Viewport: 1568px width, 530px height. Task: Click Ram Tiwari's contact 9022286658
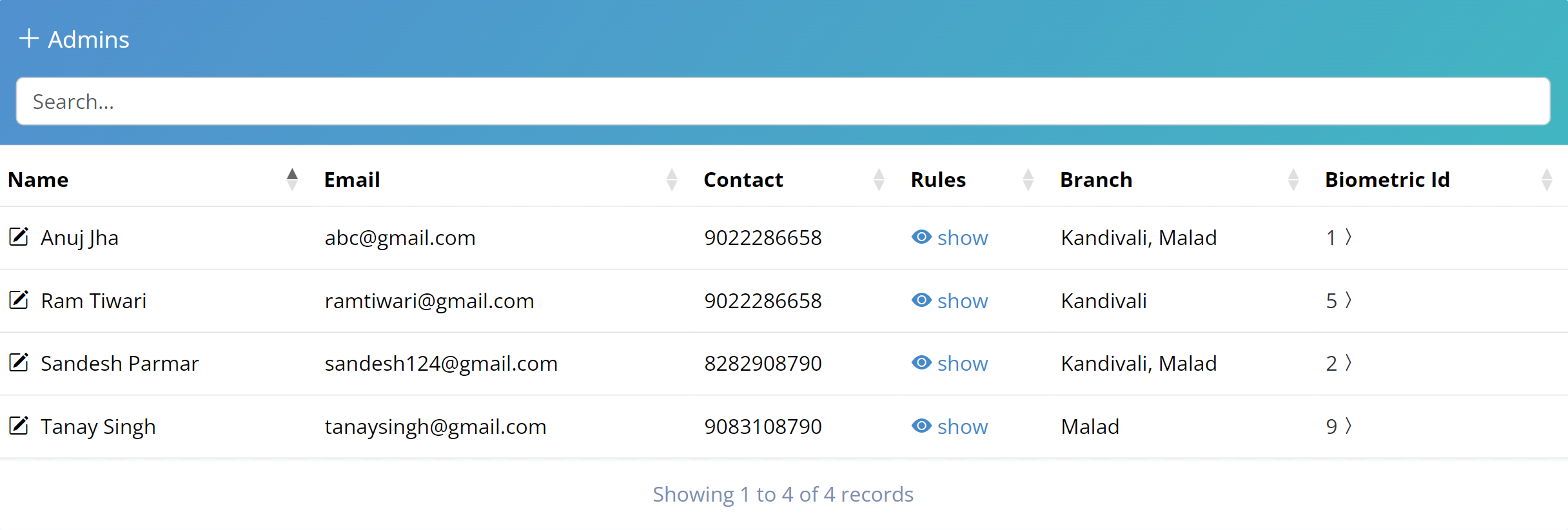[763, 300]
